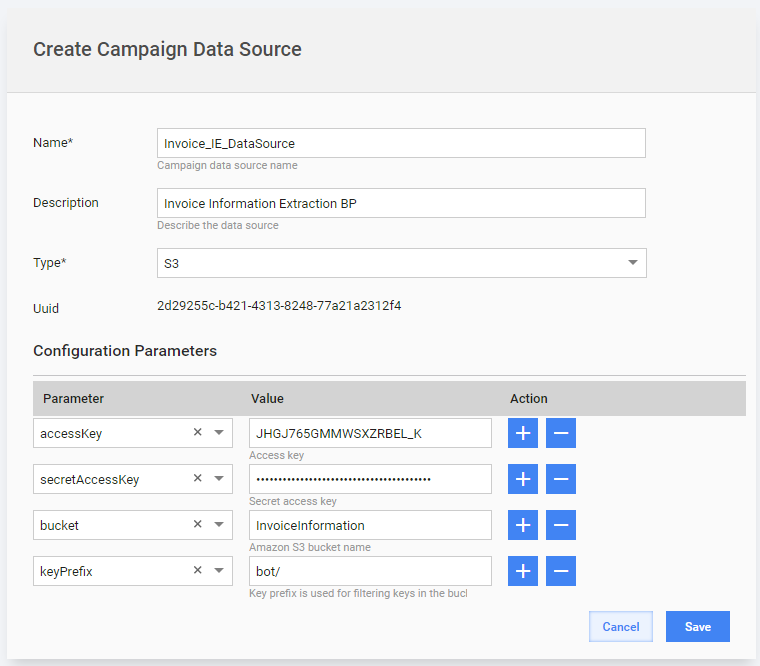Clear the bucket parameter selection

tap(197, 524)
